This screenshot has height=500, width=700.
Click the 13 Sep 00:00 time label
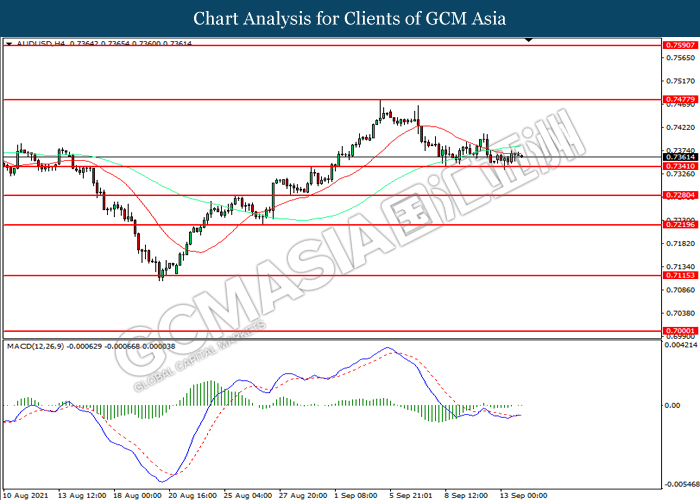pyautogui.click(x=524, y=496)
